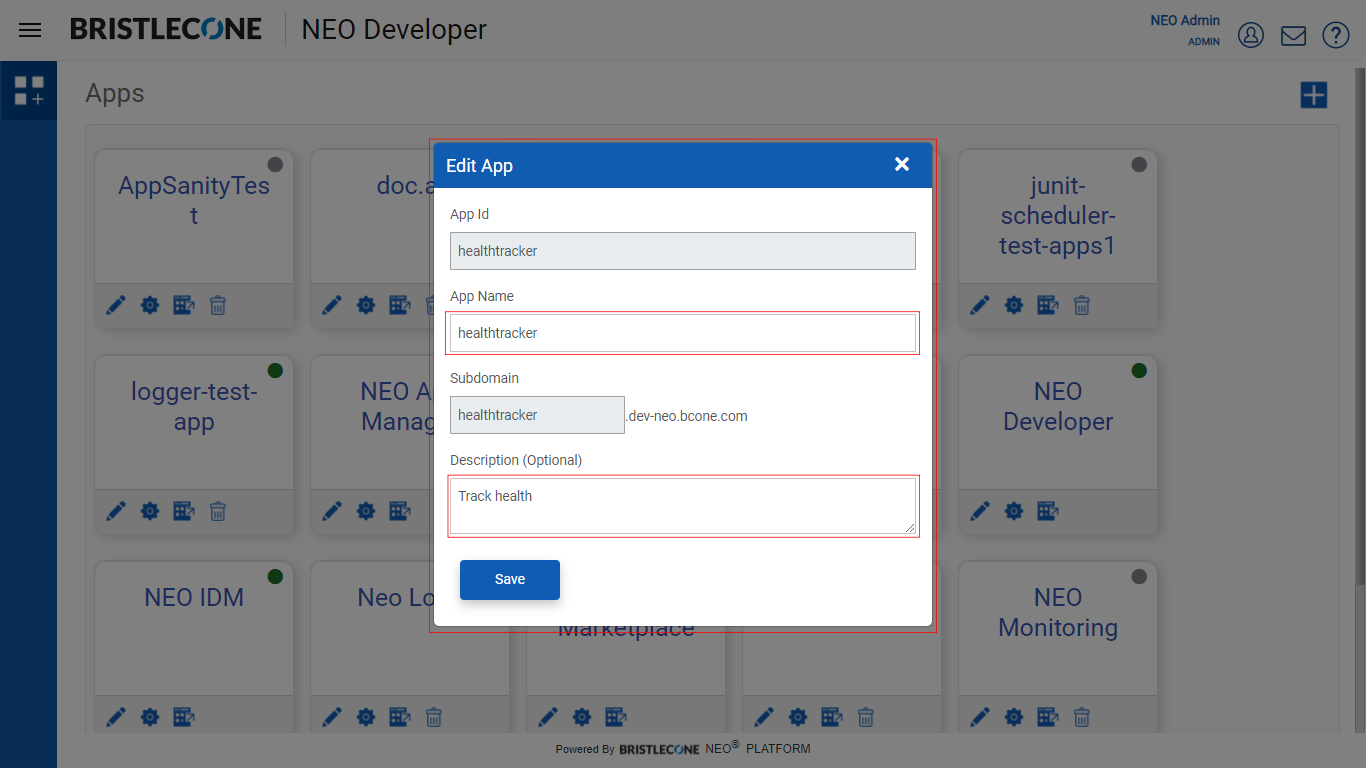Open NEO Monitoring settings gear icon

tap(1014, 717)
